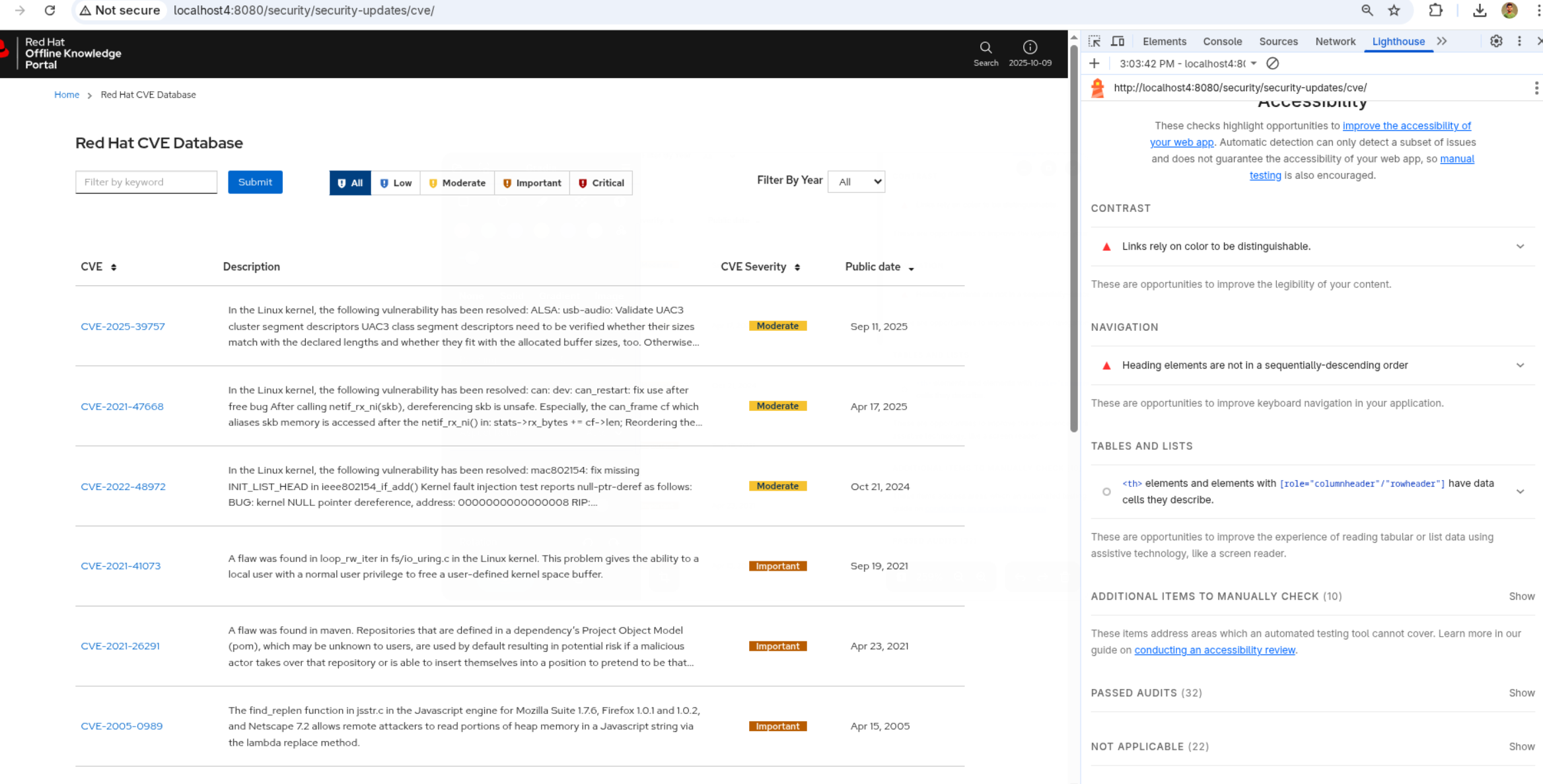This screenshot has width=1543, height=784.
Task: Select the Moderate severity filter
Action: click(x=457, y=183)
